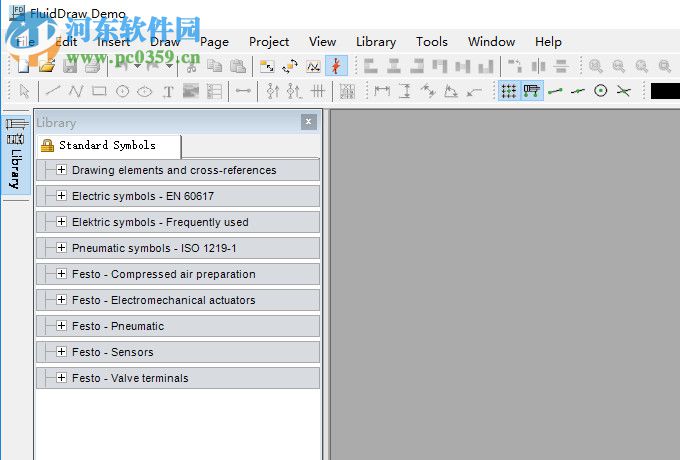The image size is (680, 460).
Task: Click the Cut scissors icon
Action: 191,66
